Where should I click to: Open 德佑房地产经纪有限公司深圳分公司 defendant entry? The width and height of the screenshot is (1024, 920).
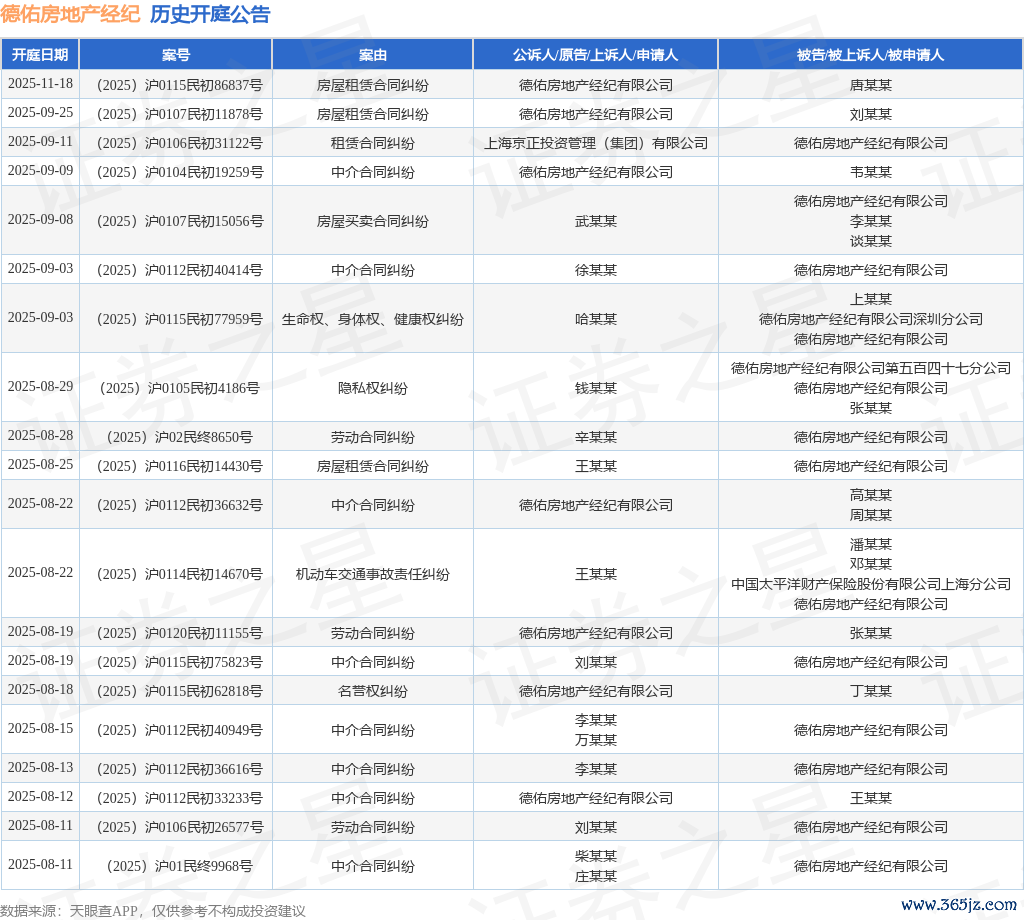(x=870, y=319)
